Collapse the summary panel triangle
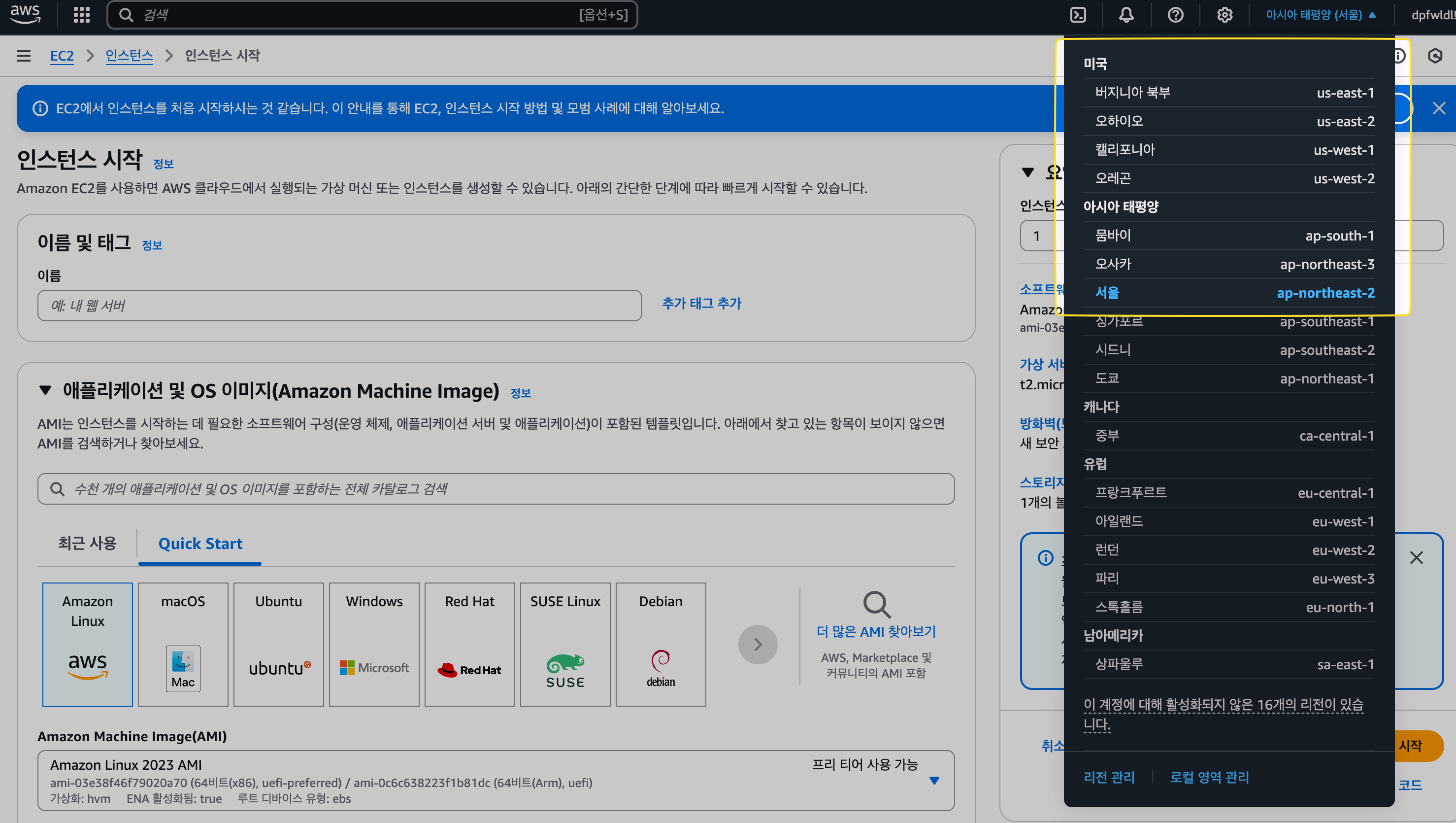 coord(1028,172)
